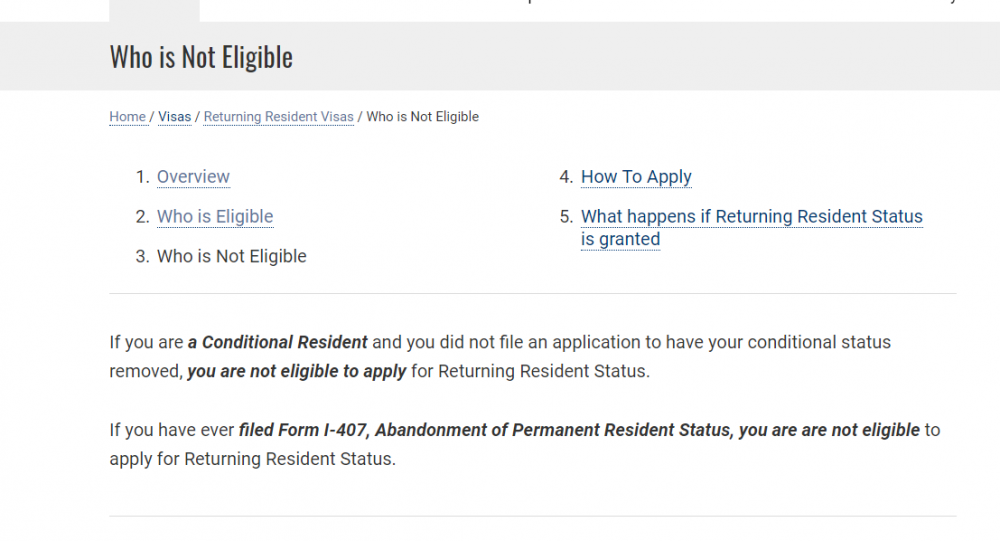1000x541 pixels.
Task: Click list number 4 beside How To Apply
Action: point(566,177)
